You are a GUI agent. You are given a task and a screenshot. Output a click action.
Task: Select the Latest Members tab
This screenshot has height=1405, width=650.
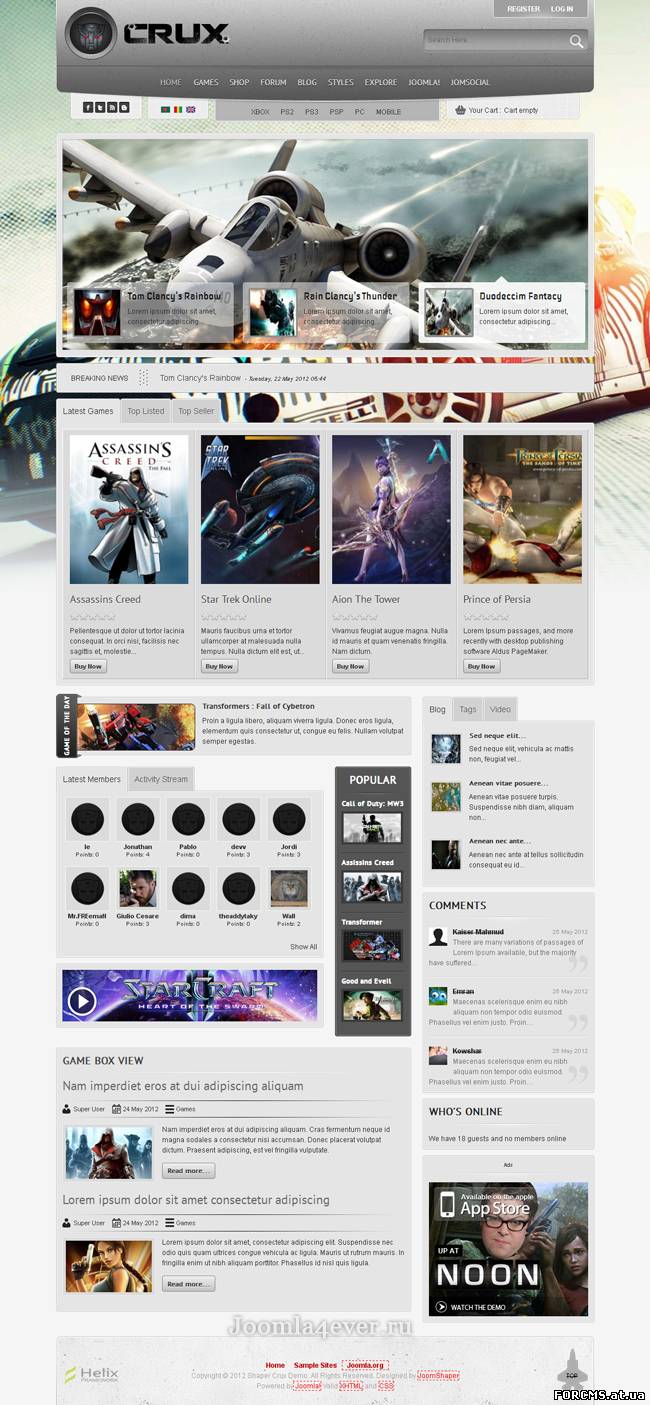(92, 779)
